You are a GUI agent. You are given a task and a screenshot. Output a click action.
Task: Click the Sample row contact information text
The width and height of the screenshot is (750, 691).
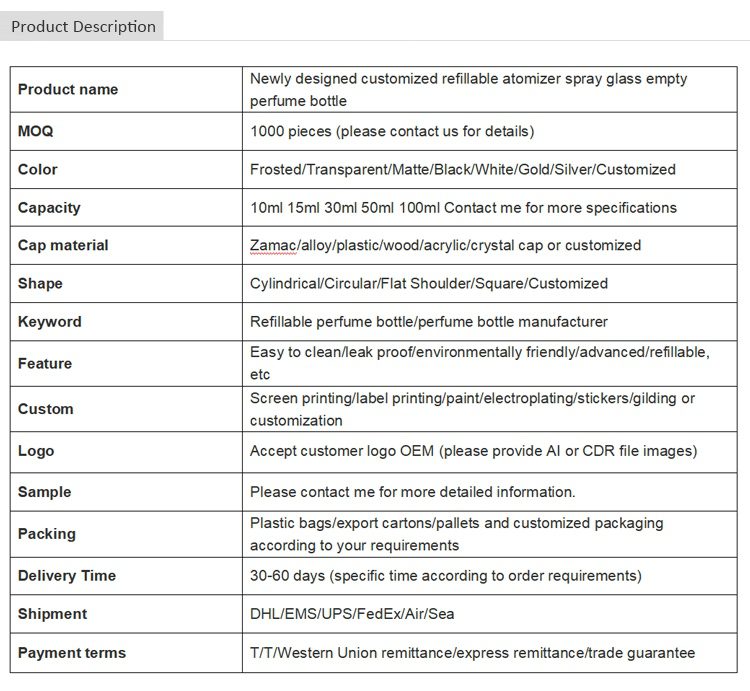[x=412, y=492]
